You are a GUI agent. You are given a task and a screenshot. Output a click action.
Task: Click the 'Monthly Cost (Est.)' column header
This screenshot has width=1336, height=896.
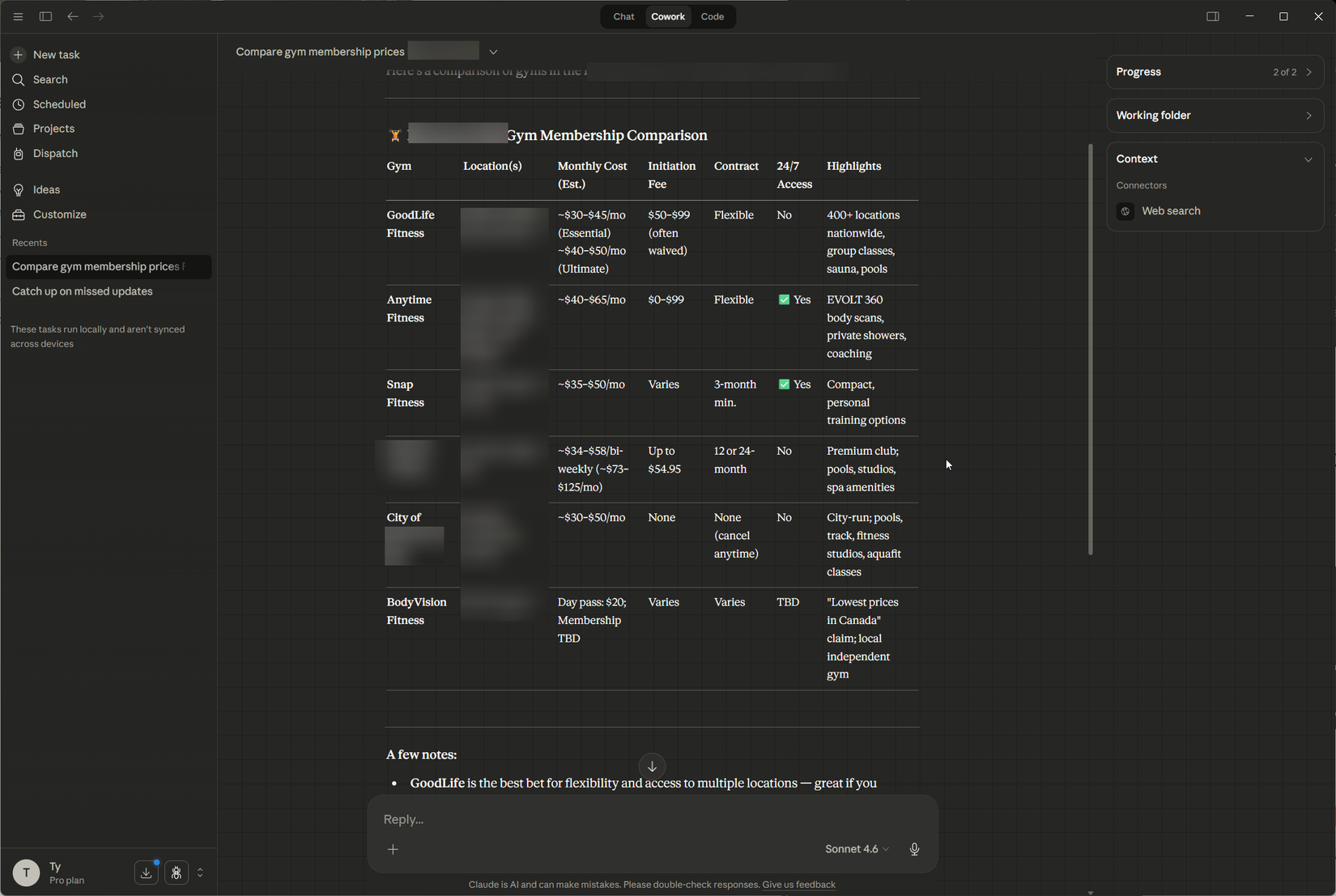click(593, 175)
